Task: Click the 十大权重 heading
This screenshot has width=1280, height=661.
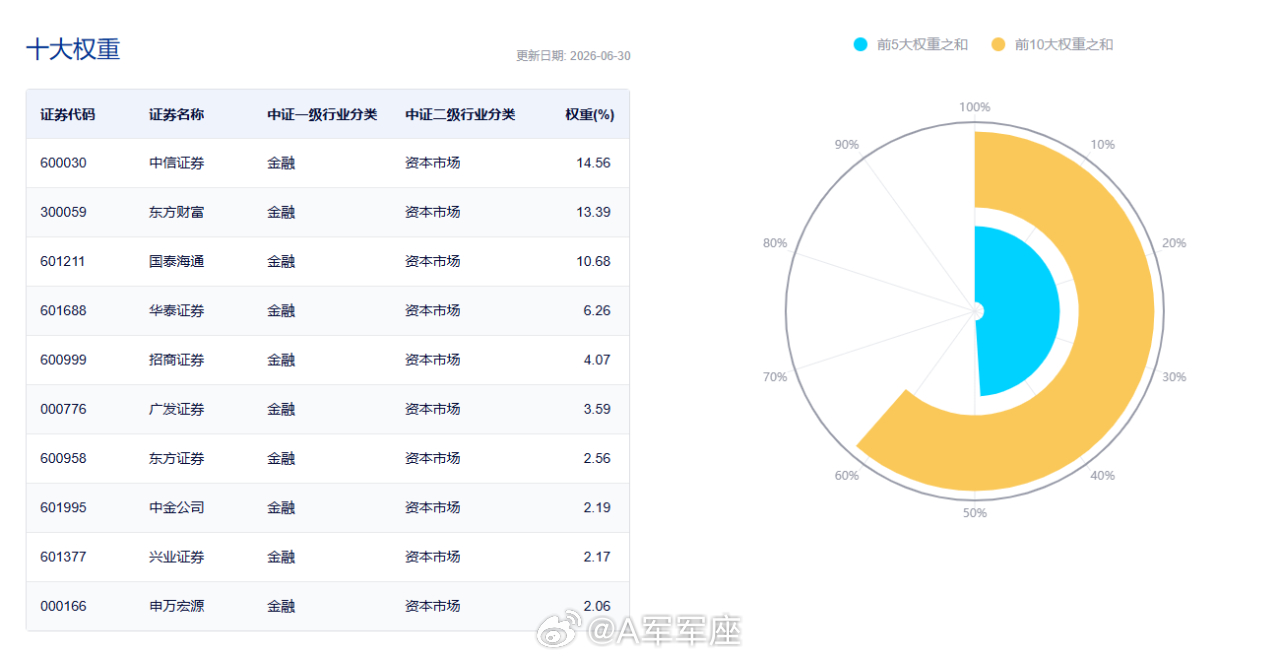Action: [x=73, y=49]
